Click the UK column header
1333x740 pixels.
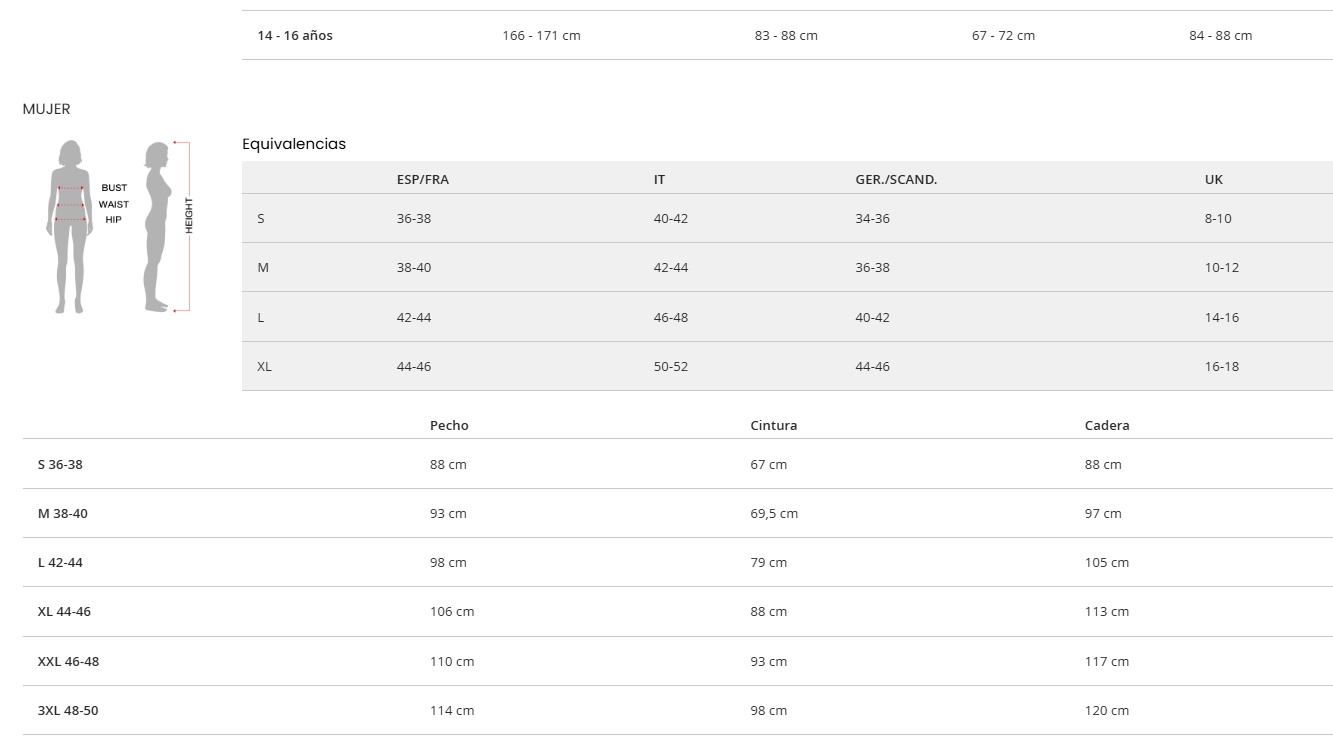pos(1213,180)
